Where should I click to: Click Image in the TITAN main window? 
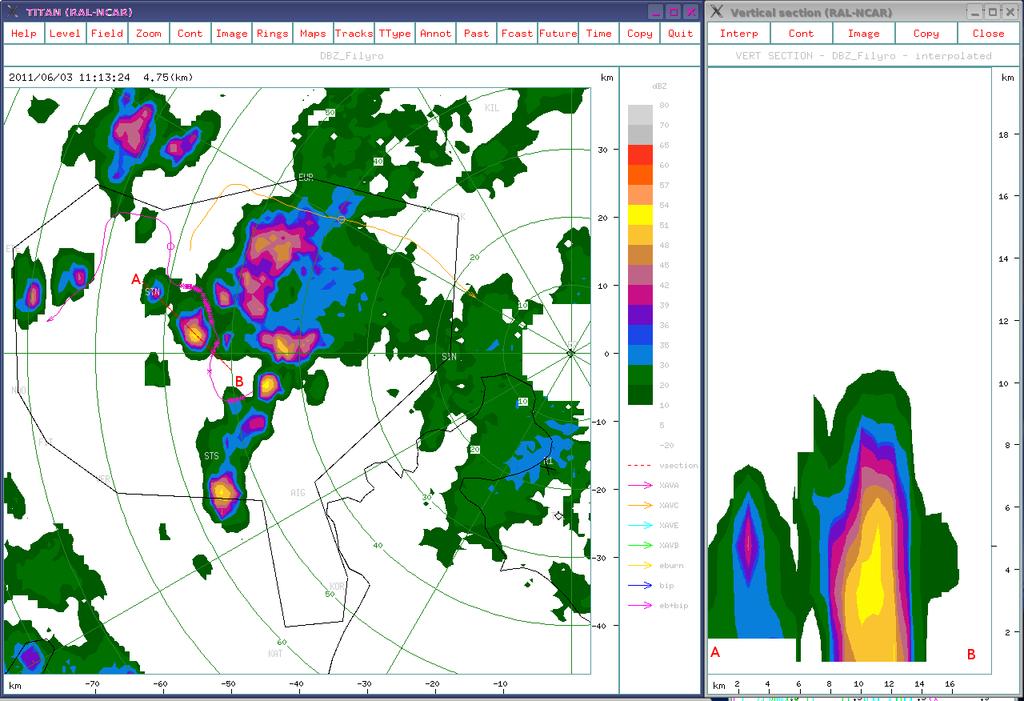(231, 33)
